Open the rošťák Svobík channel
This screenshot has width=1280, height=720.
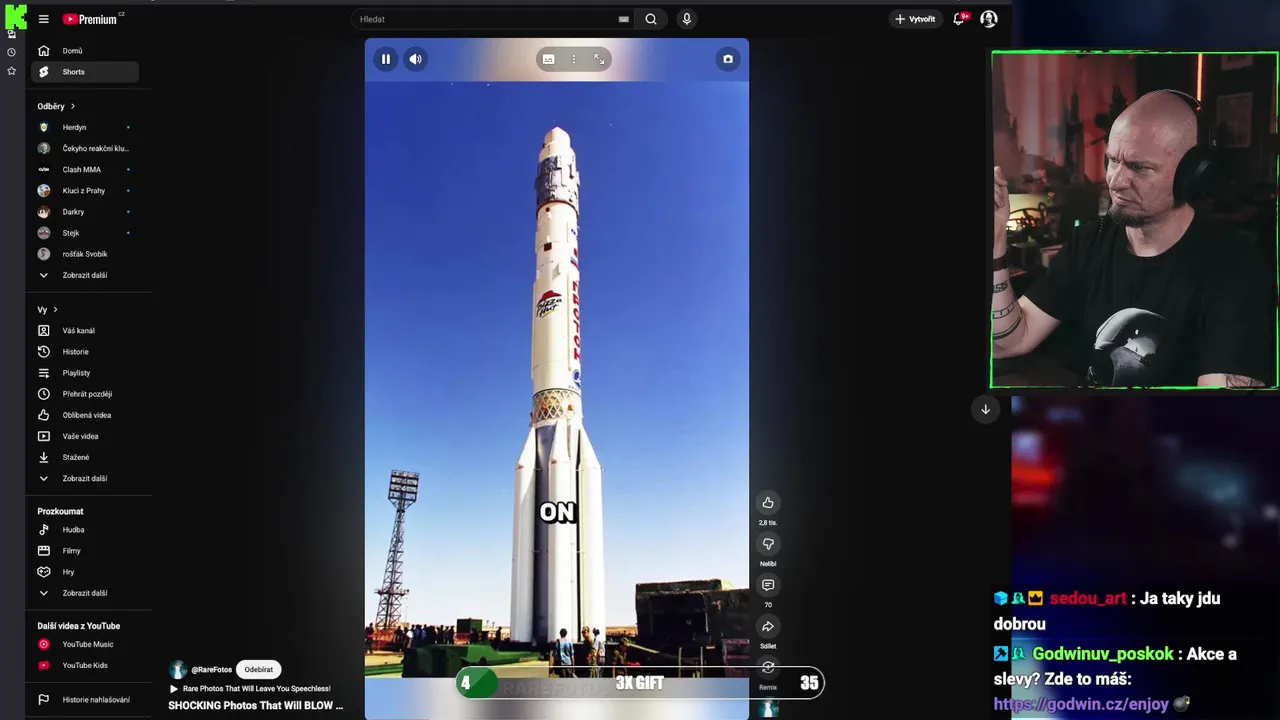click(84, 254)
